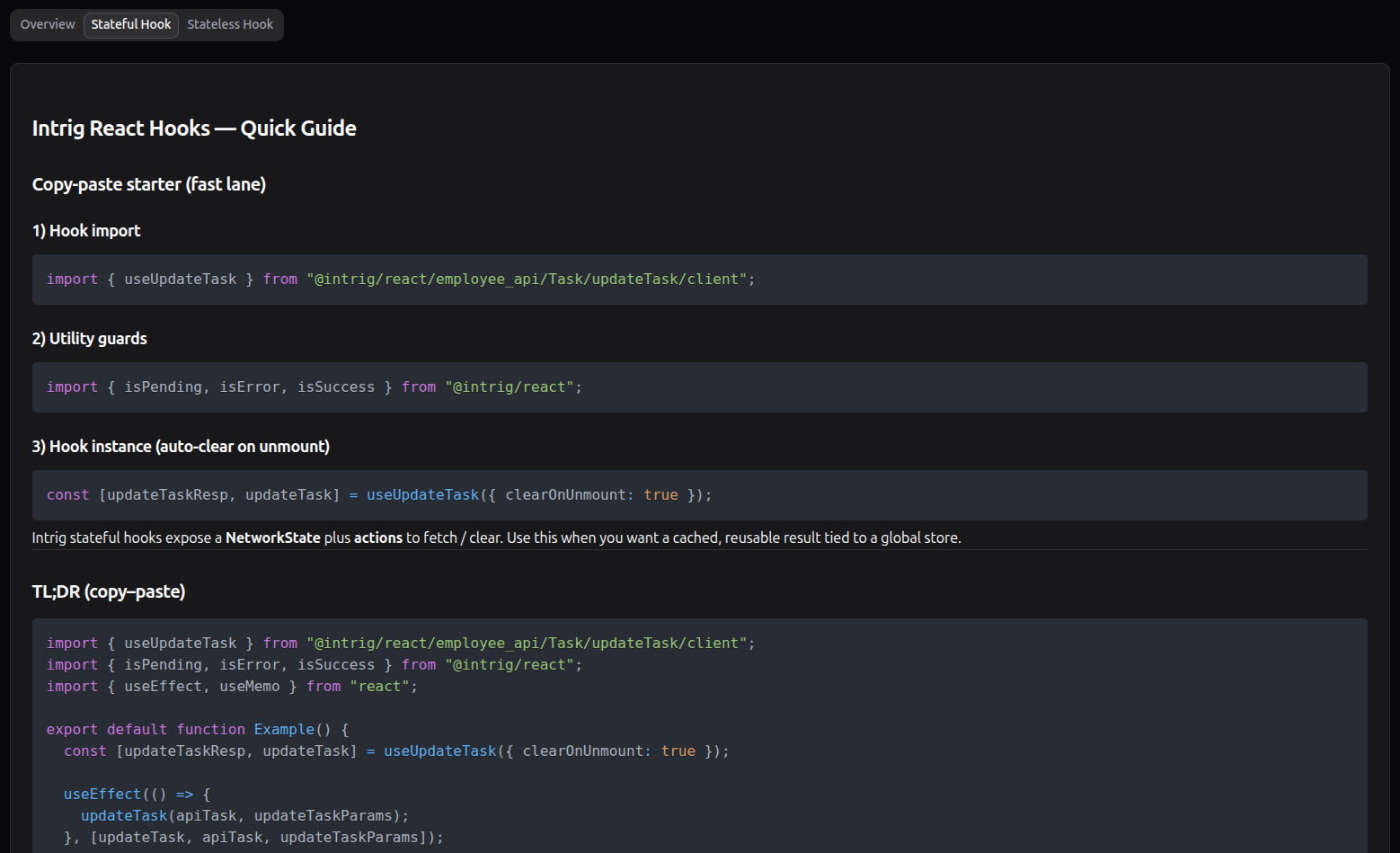Click the clearOnUnmount true option text
Image resolution: width=1400 pixels, height=853 pixels.
[x=593, y=494]
